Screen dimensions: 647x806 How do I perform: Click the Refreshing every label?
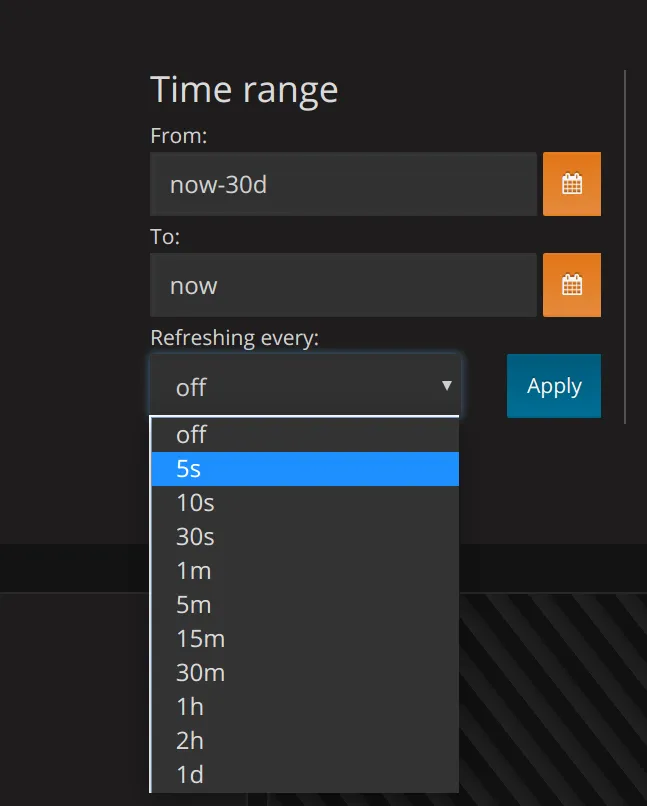click(234, 338)
